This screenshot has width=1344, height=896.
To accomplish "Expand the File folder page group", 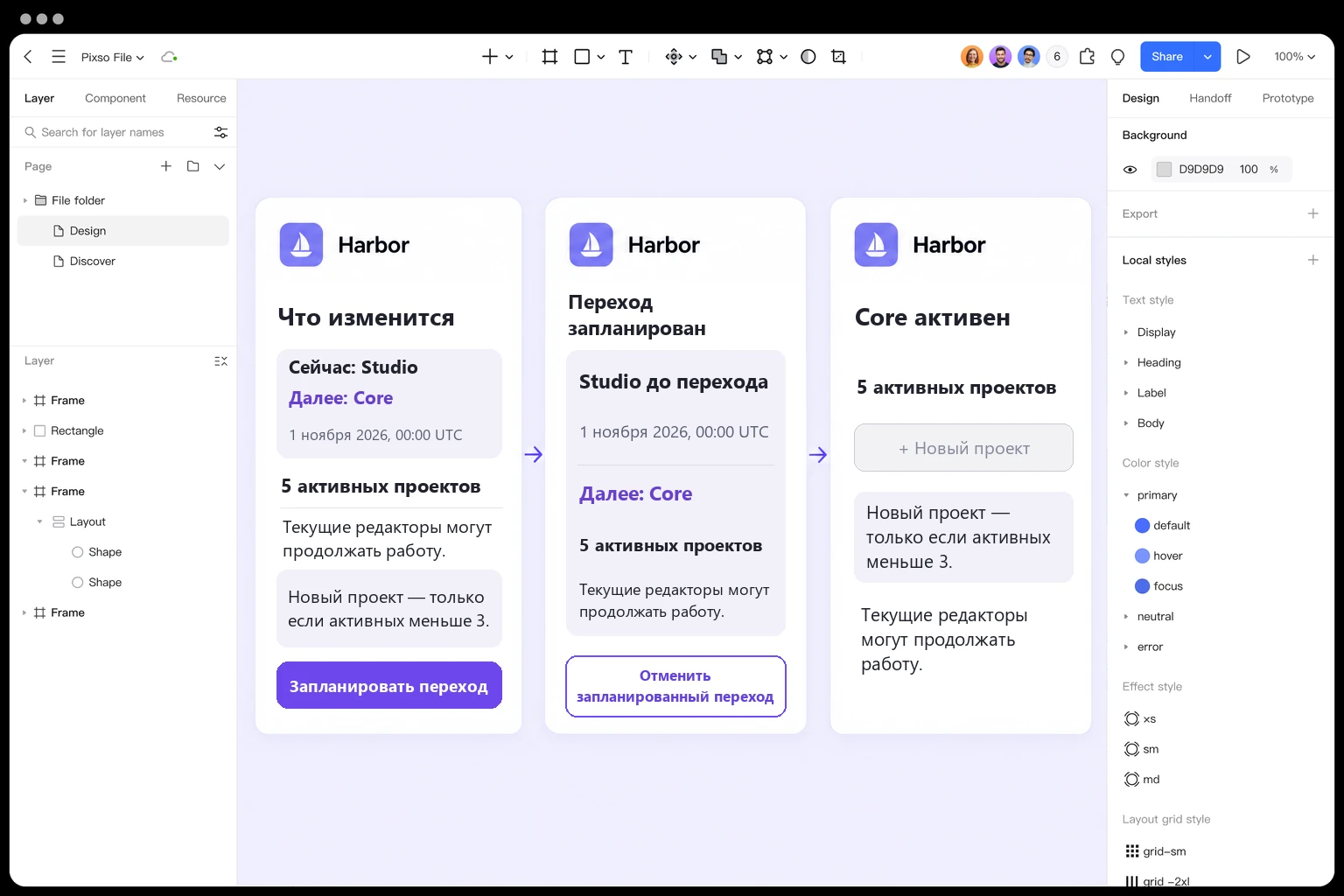I will coord(25,200).
